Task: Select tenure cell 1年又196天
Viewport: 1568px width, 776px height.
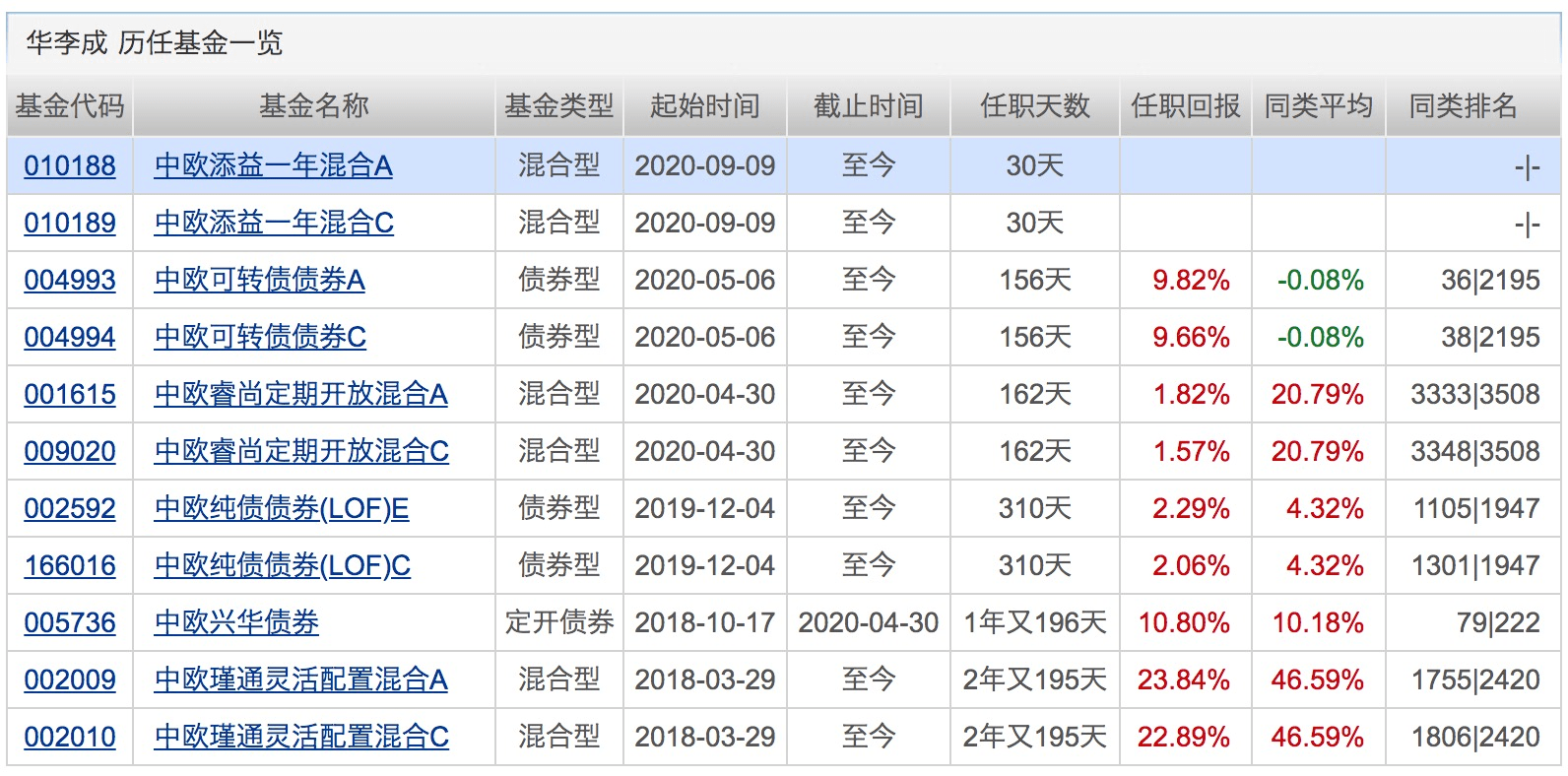Action: pyautogui.click(x=1035, y=623)
